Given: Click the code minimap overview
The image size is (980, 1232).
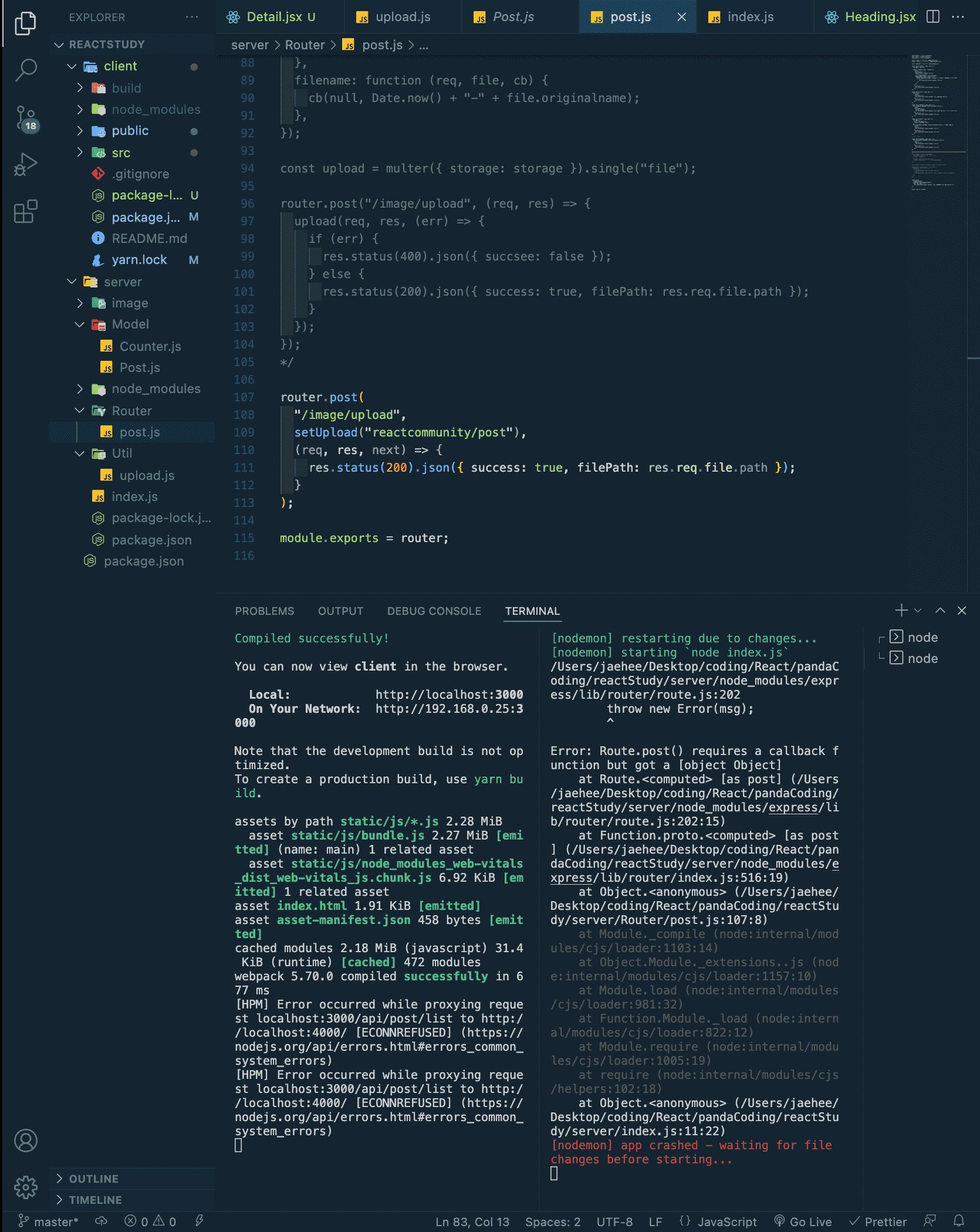Looking at the screenshot, I should point(938,122).
